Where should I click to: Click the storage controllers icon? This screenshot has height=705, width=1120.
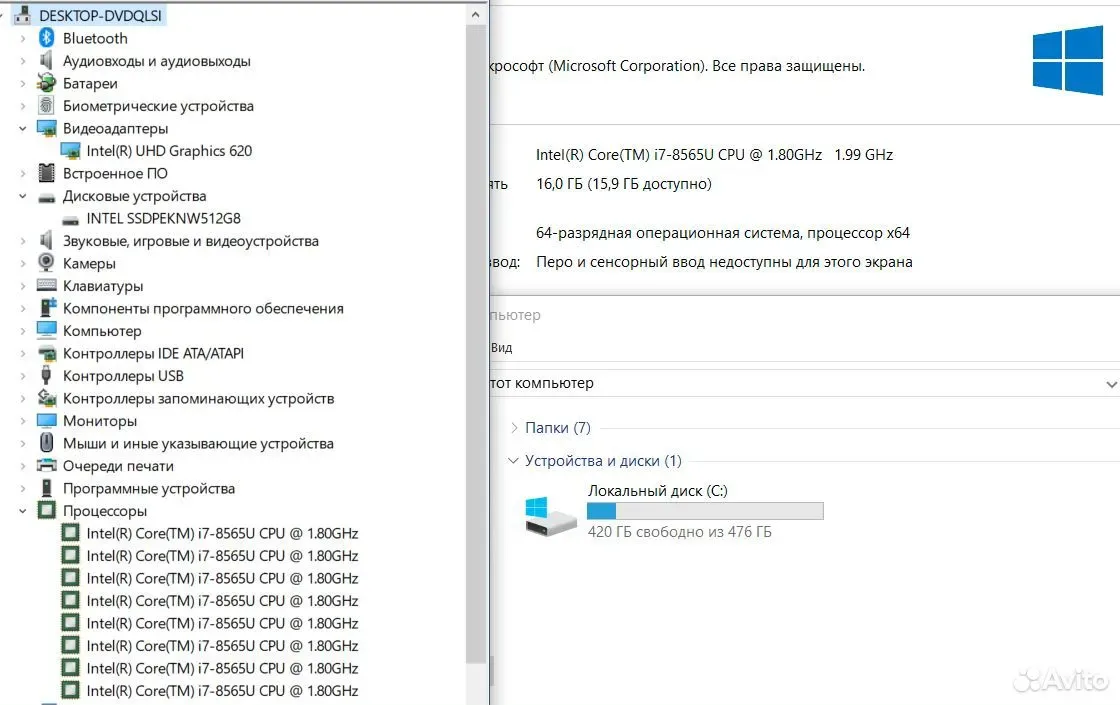click(x=46, y=398)
